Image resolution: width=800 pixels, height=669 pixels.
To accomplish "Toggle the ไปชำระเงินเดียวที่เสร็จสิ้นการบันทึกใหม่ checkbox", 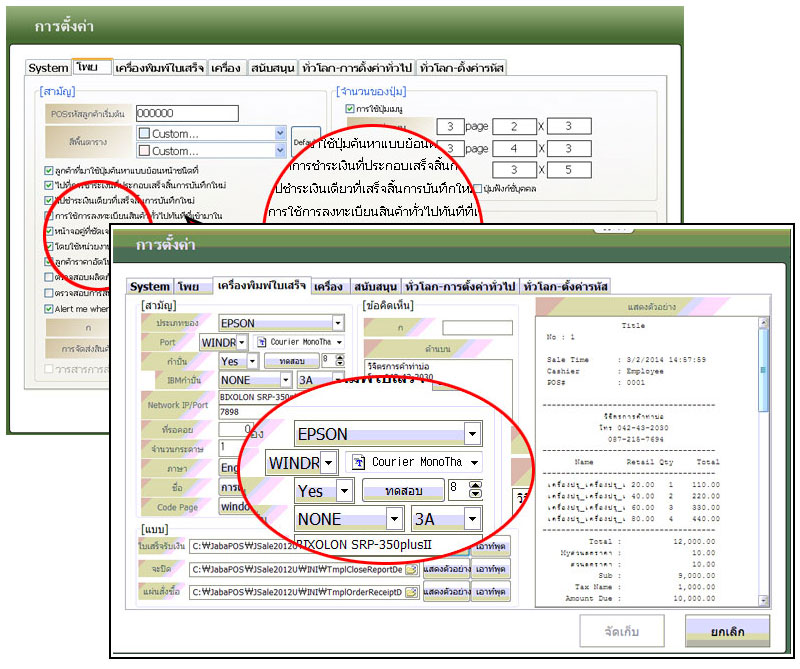I will [48, 201].
